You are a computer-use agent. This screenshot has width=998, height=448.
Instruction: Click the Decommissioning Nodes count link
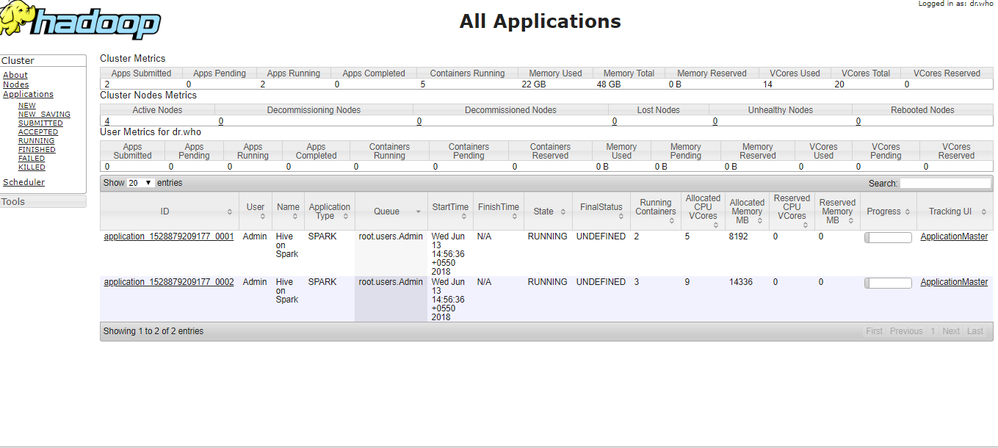pyautogui.click(x=221, y=121)
